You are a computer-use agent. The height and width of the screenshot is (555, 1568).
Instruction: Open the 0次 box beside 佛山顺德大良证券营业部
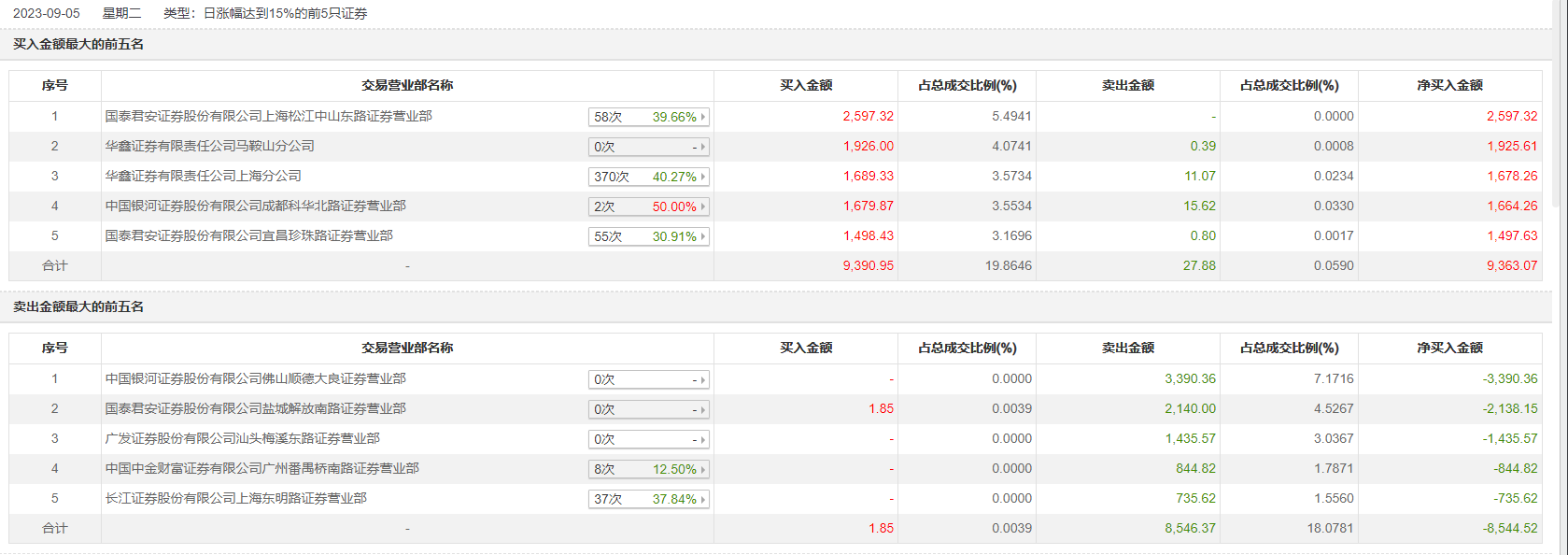point(648,380)
